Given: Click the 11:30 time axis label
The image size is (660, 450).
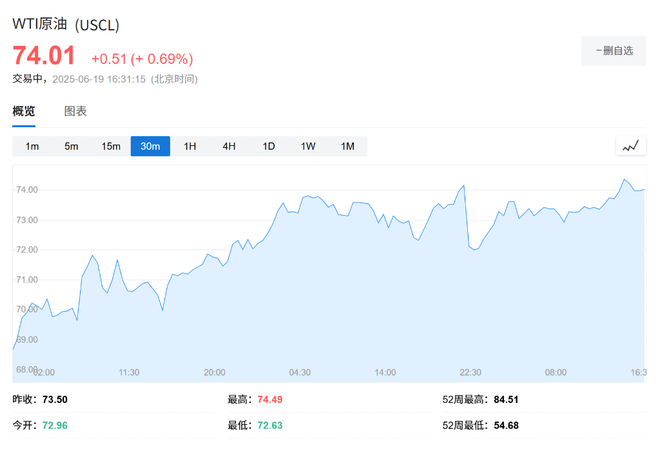Looking at the screenshot, I should (129, 373).
